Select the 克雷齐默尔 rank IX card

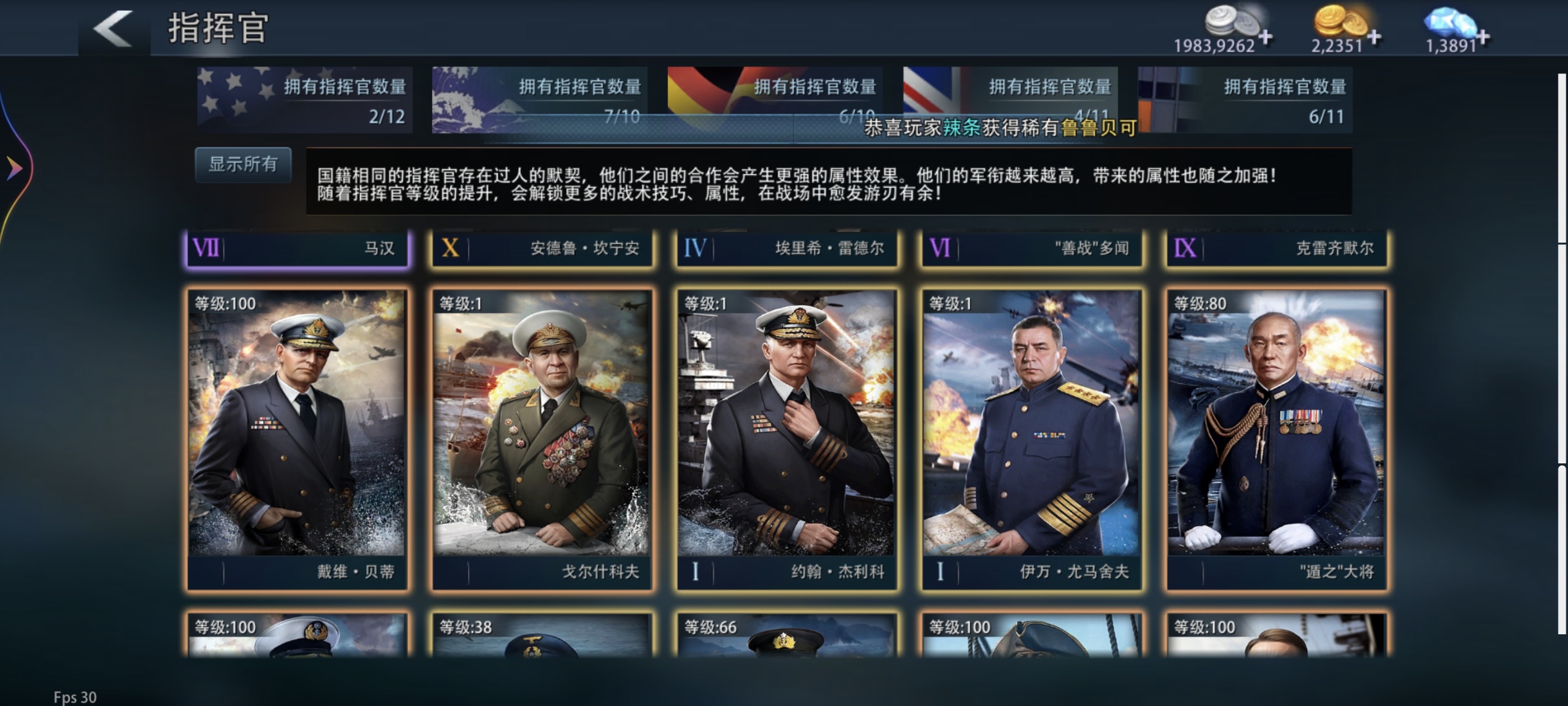pos(1276,249)
